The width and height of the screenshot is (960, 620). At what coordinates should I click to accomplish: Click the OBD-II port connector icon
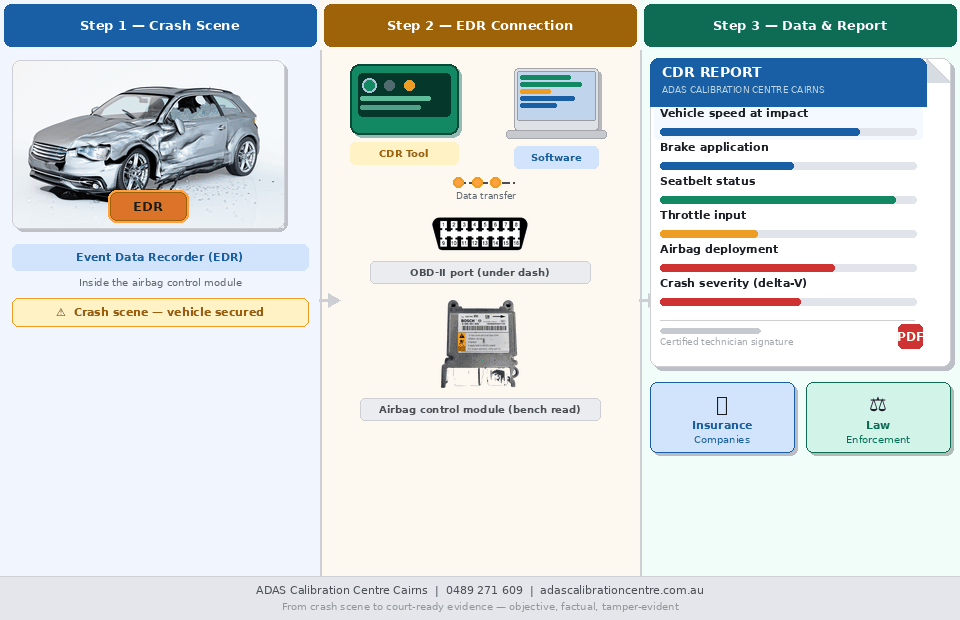[x=480, y=234]
